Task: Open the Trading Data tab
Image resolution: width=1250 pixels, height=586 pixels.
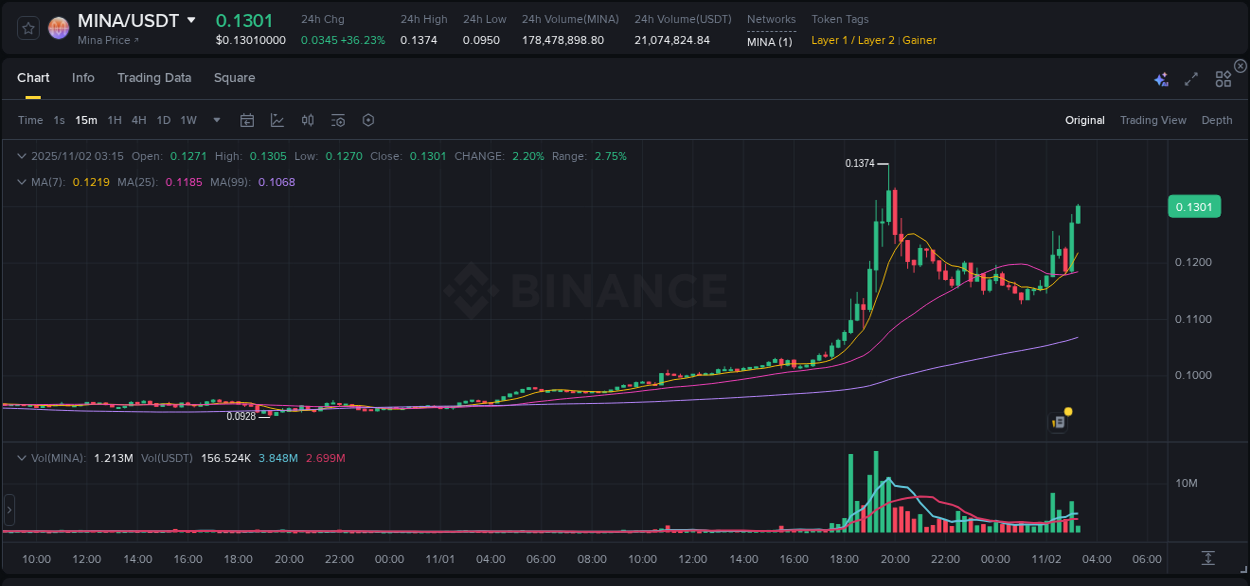Action: 154,77
